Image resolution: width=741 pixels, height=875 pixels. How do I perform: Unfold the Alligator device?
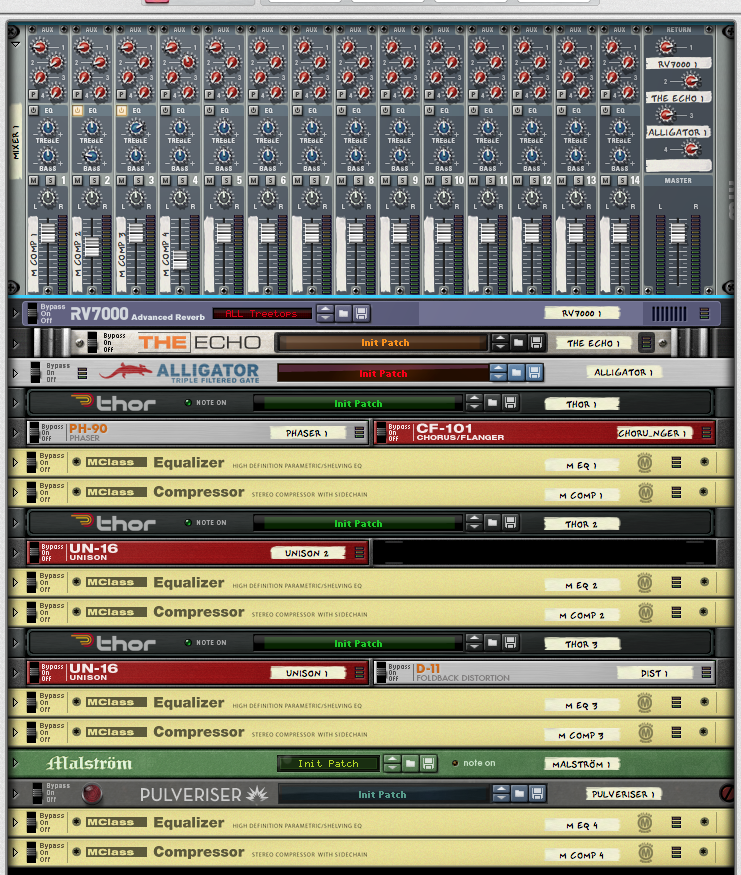point(16,373)
